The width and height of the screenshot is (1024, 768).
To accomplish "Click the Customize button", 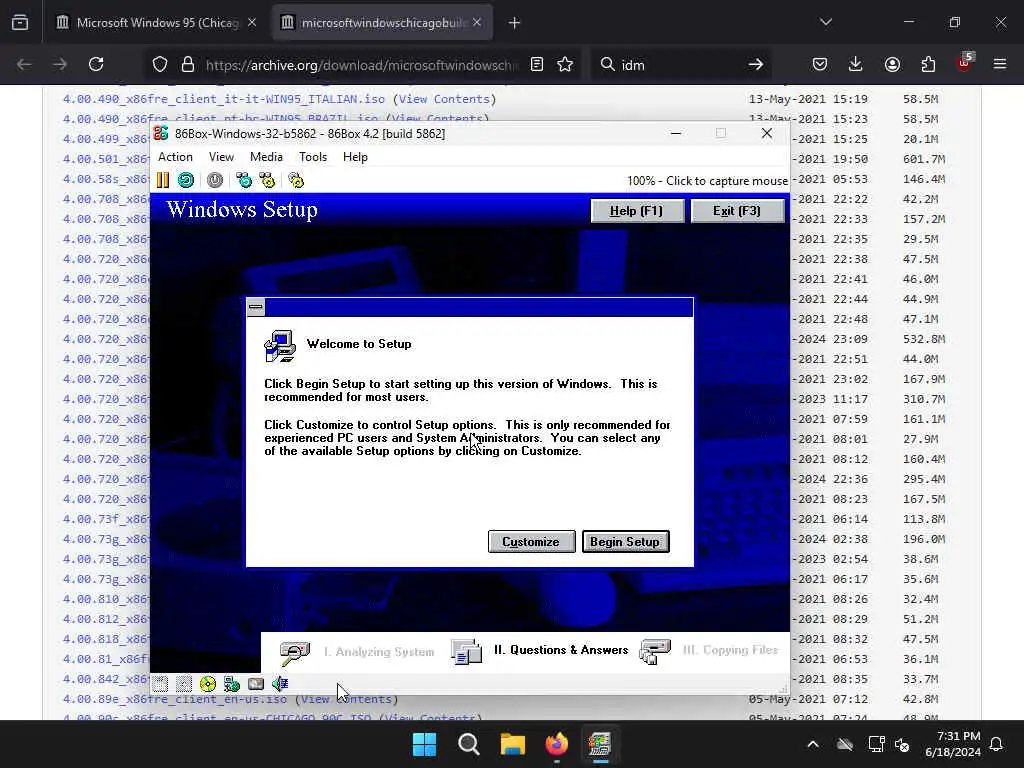I will point(531,541).
